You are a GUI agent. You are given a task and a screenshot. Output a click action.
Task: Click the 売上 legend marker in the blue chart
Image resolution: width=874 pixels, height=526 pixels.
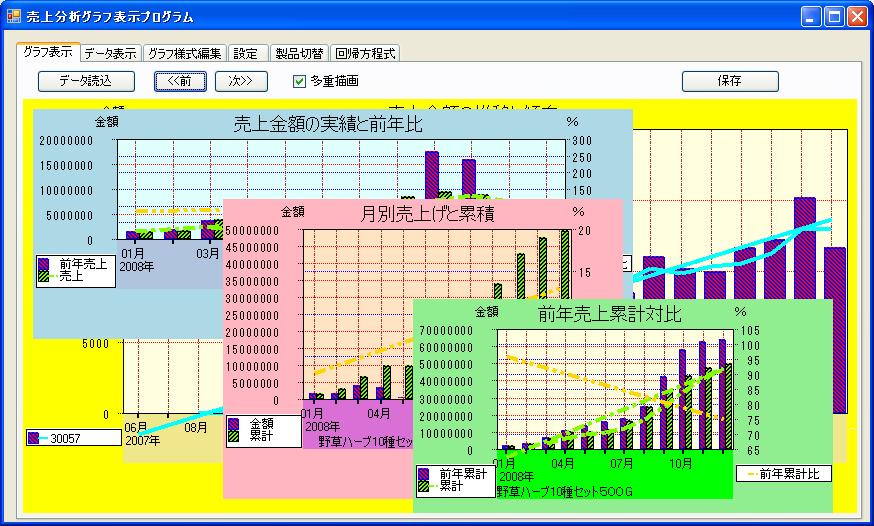click(x=45, y=276)
